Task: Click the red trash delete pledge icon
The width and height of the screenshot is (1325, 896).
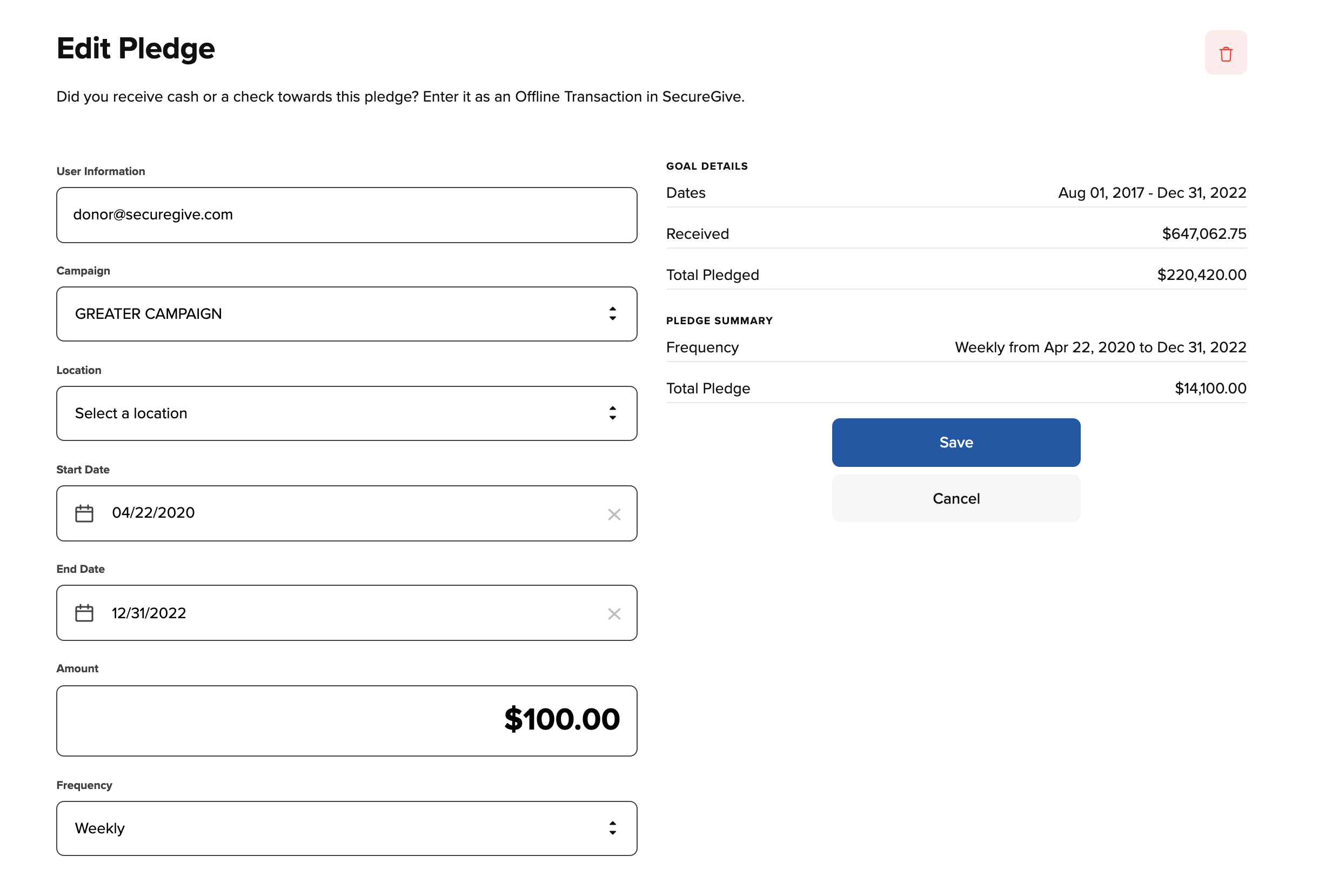Action: point(1225,54)
